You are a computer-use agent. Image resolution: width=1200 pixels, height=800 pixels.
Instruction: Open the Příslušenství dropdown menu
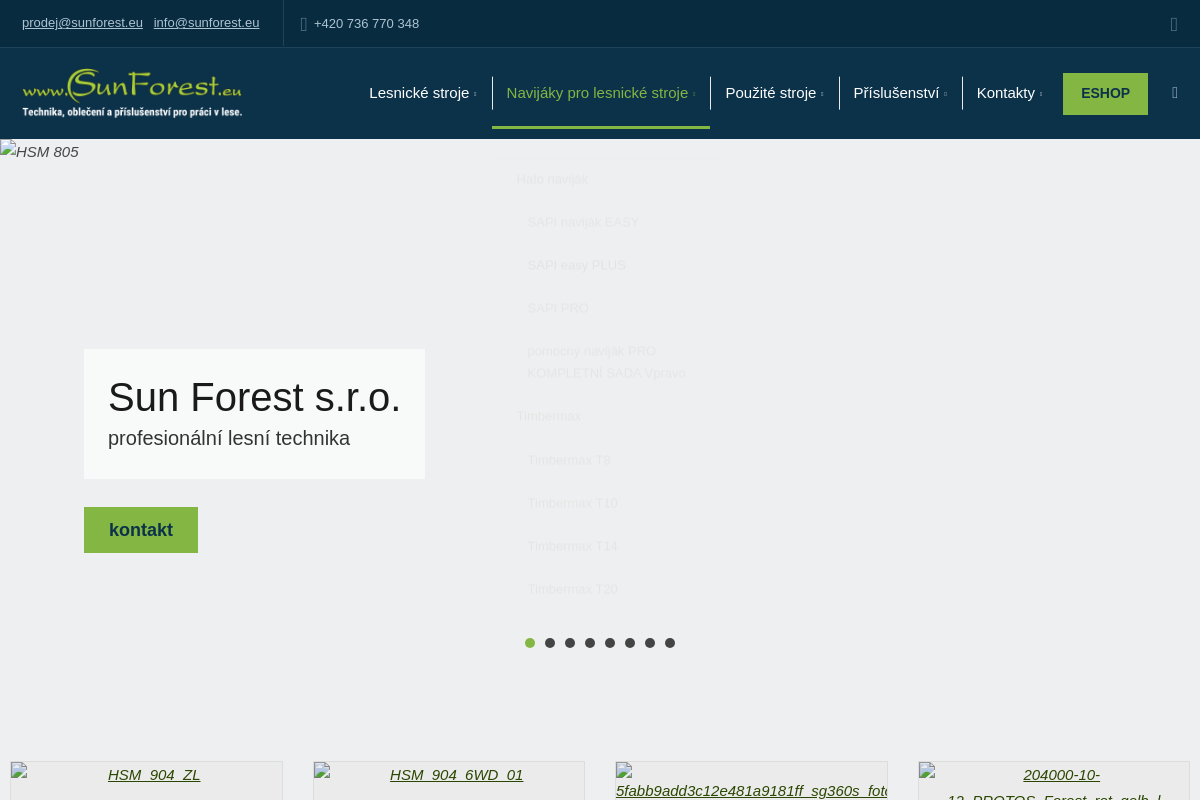pos(900,93)
